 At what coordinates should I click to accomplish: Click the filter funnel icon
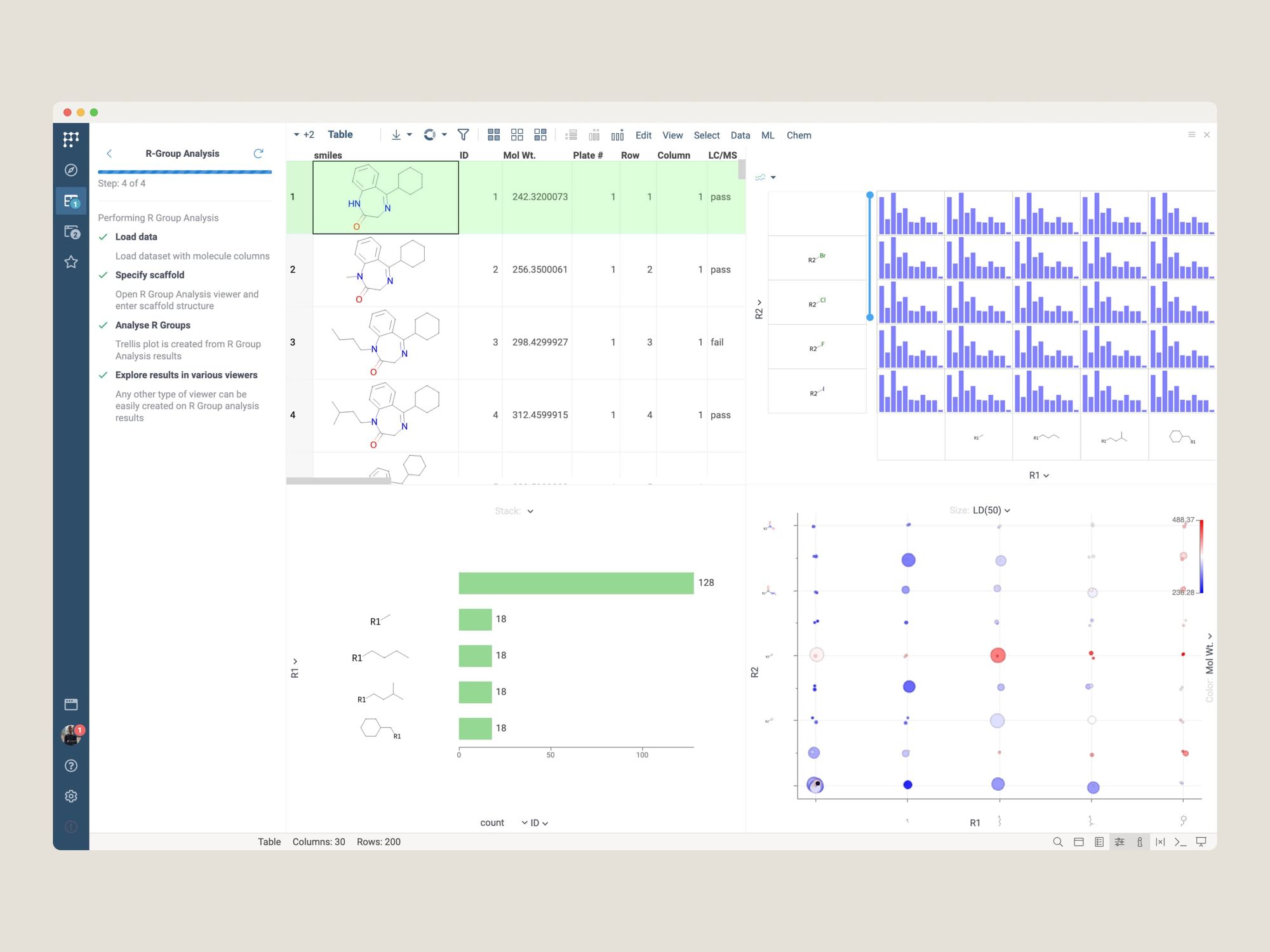tap(463, 135)
